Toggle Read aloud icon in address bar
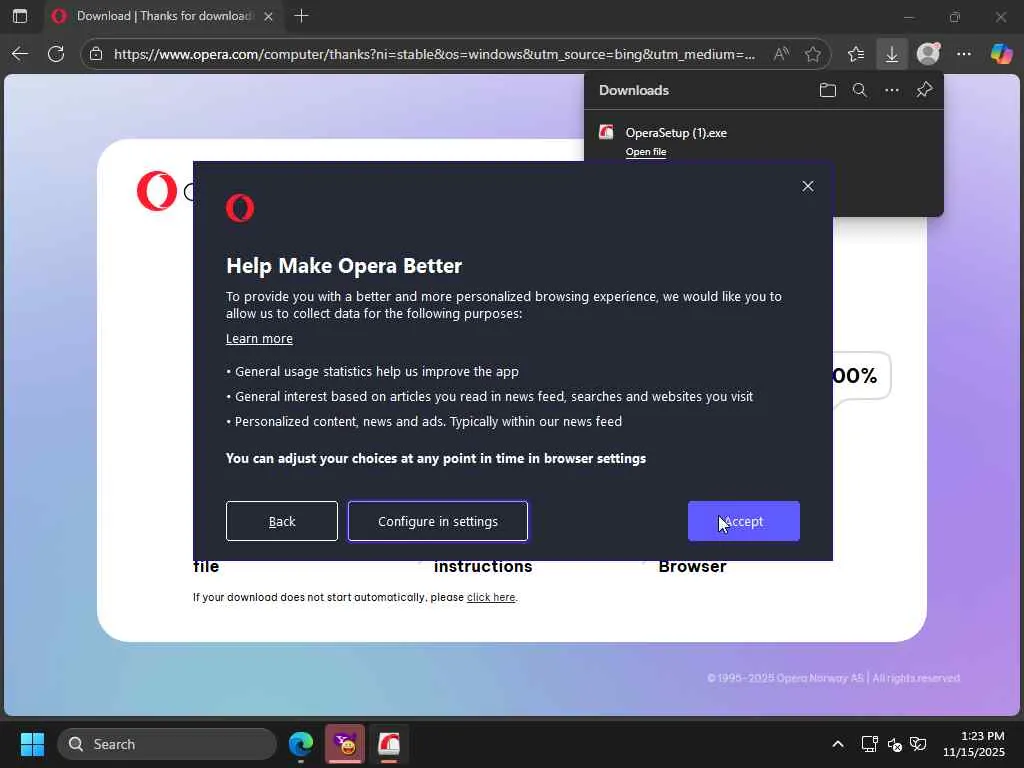This screenshot has height=768, width=1024. click(x=781, y=54)
